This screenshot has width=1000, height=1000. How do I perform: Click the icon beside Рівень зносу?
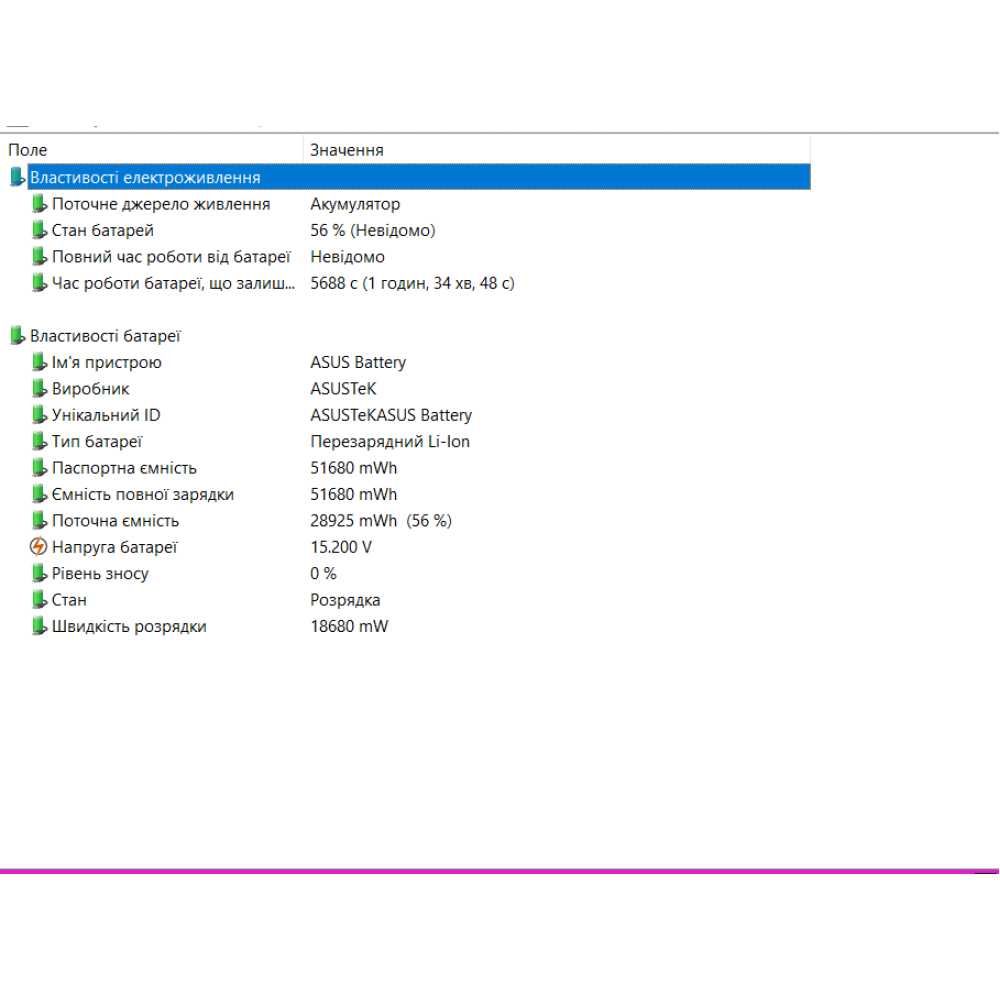coord(39,573)
